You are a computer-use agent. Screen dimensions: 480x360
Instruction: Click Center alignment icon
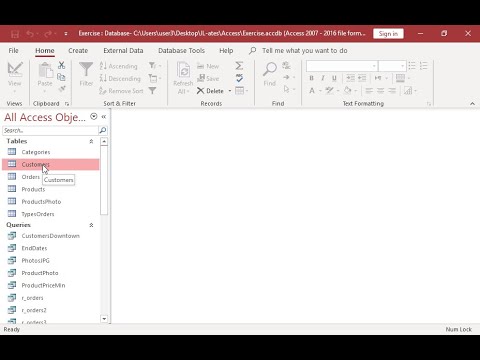381,91
